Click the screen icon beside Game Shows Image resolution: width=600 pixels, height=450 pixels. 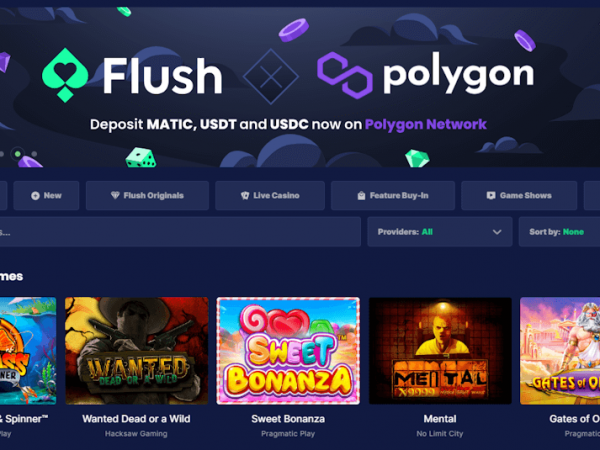(491, 196)
